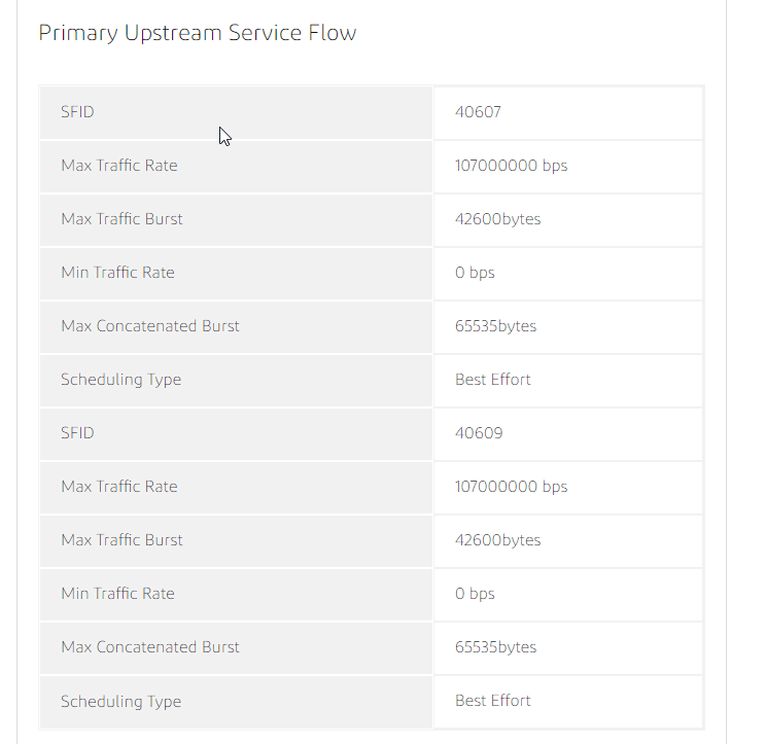Select 0 bps value for flow 40609
Image resolution: width=766 pixels, height=744 pixels.
(475, 593)
